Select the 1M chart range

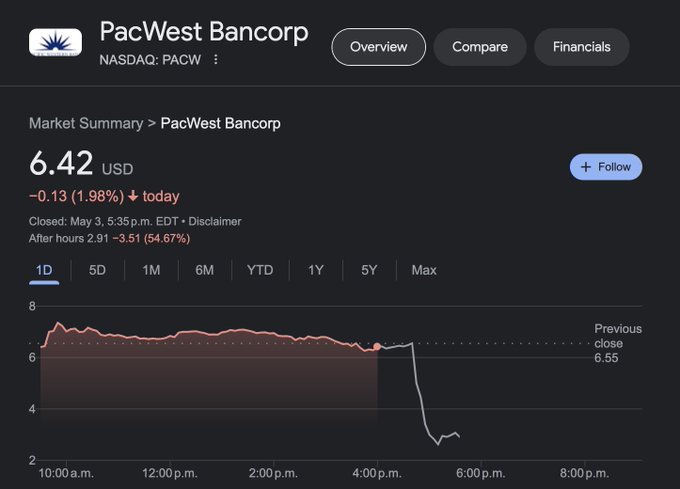(151, 271)
